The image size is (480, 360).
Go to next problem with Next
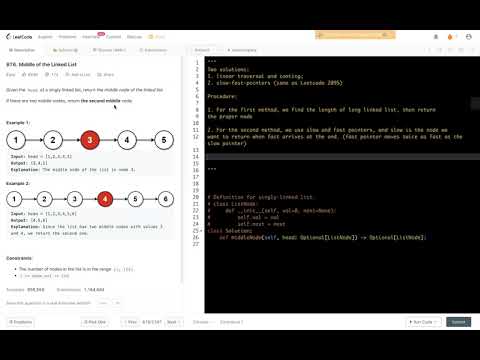[173, 322]
